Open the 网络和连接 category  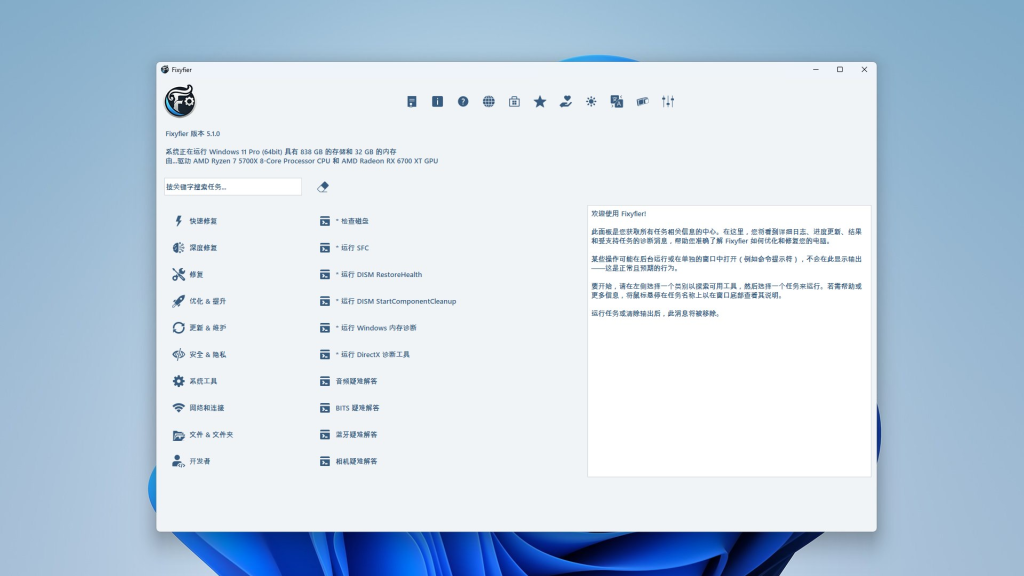coord(206,408)
